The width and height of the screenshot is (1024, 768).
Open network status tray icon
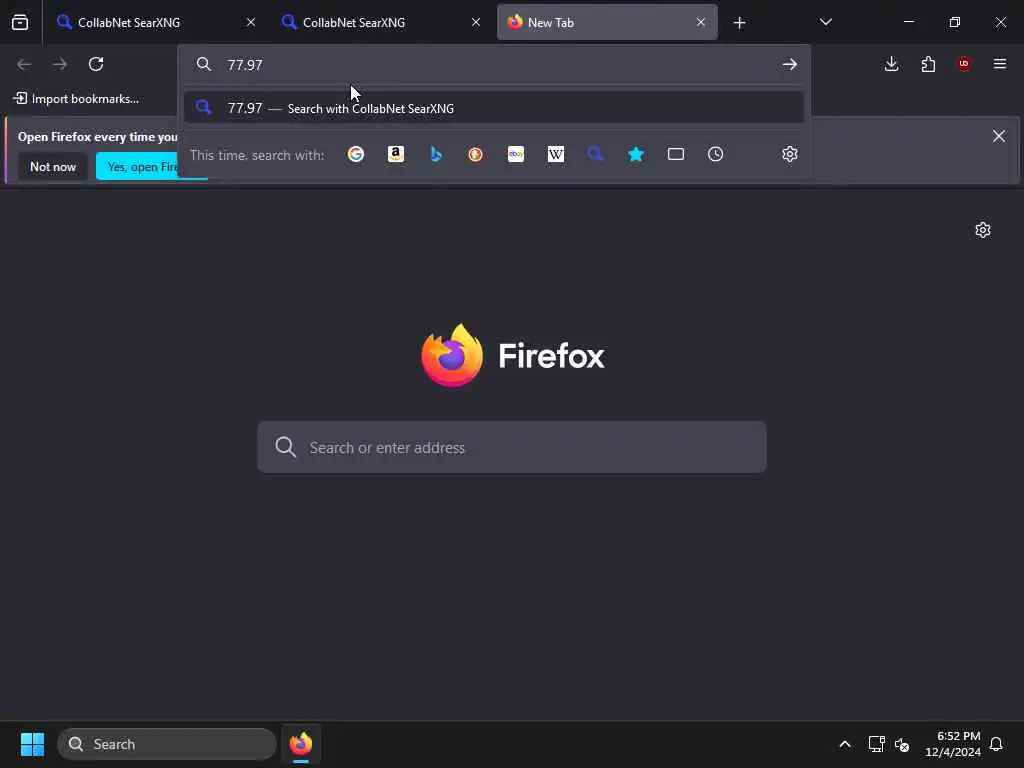tap(876, 744)
